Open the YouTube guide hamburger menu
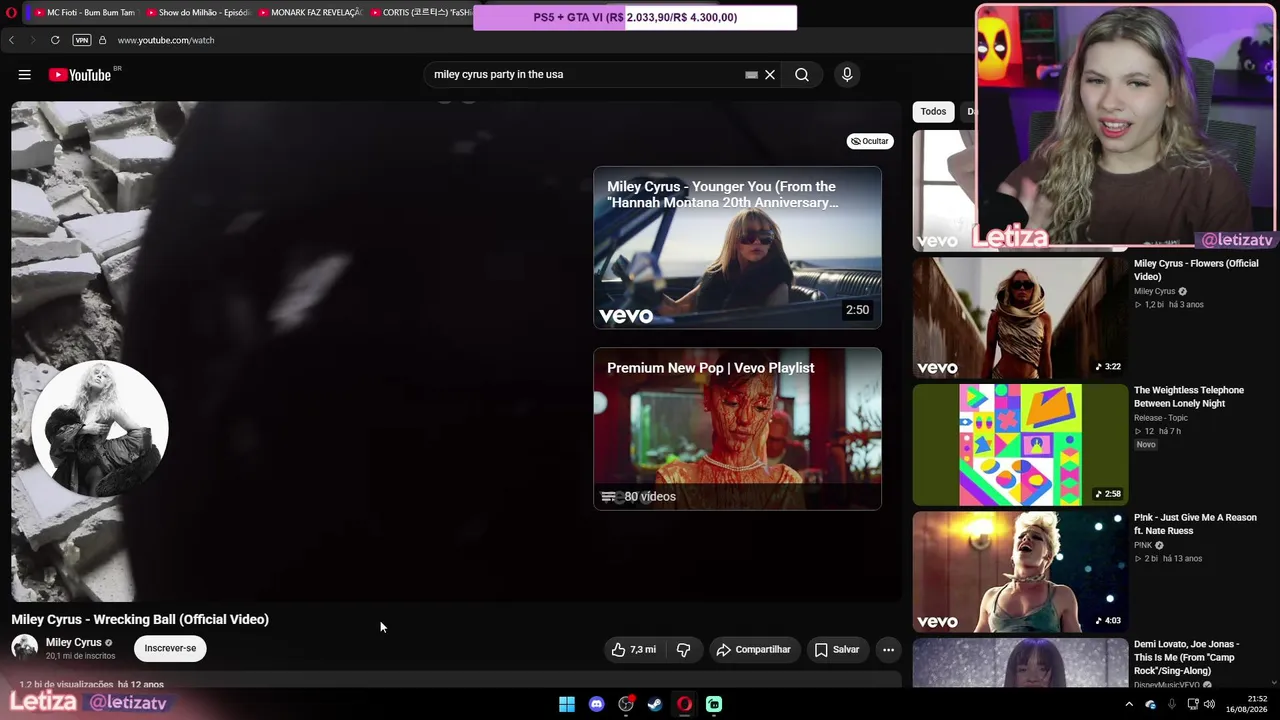 pos(25,75)
